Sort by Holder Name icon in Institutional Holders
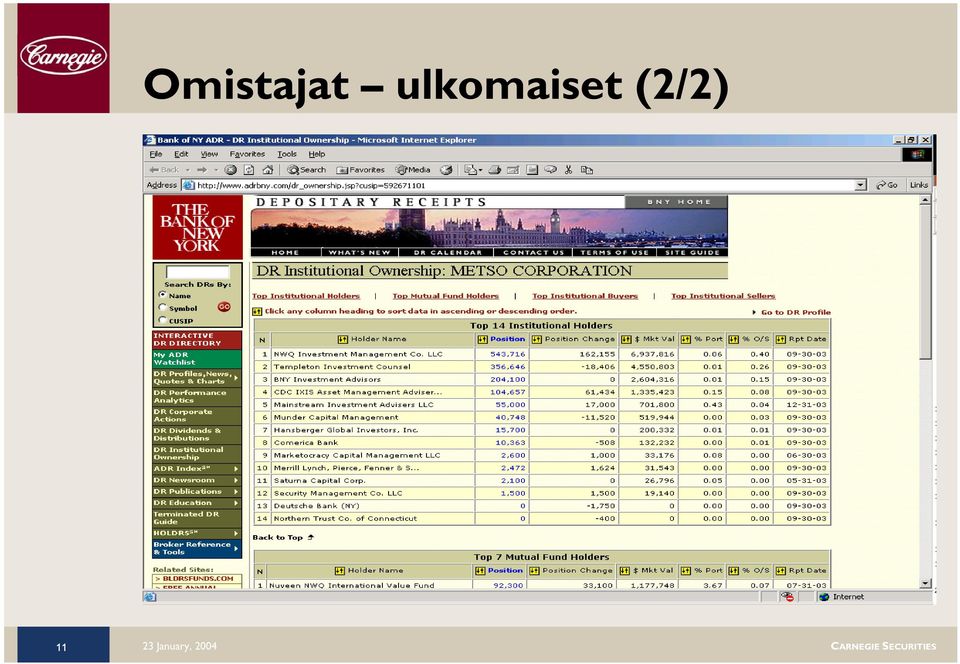Screen dimensions: 960x664 click(x=342, y=339)
